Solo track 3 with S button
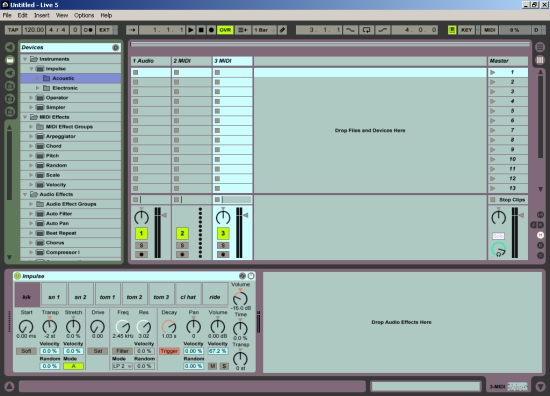The image size is (550, 396). pyautogui.click(x=223, y=245)
